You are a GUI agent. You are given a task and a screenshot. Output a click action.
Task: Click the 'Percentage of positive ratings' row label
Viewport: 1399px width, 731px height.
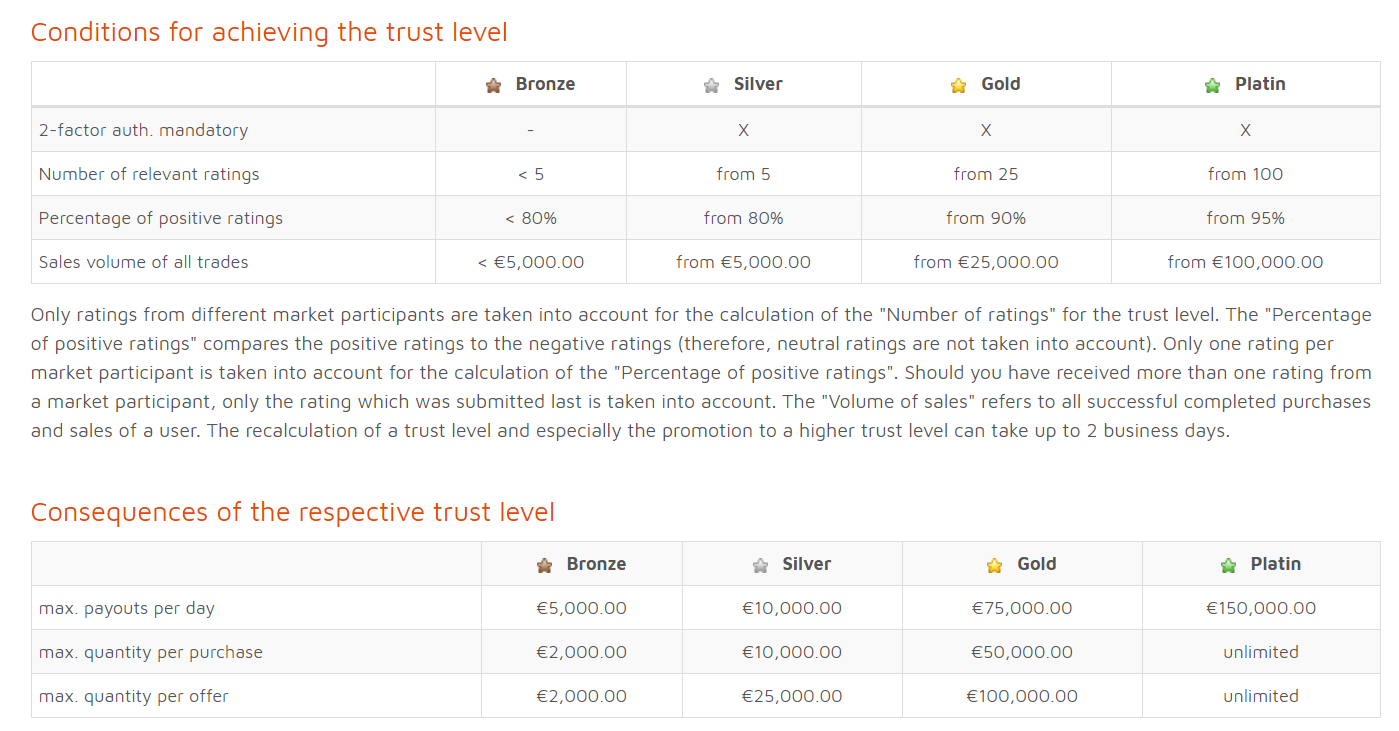(x=161, y=218)
